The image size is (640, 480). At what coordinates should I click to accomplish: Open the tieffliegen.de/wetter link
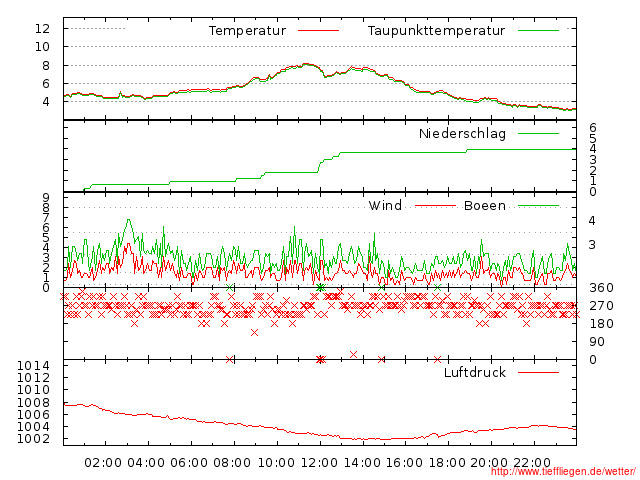[563, 471]
